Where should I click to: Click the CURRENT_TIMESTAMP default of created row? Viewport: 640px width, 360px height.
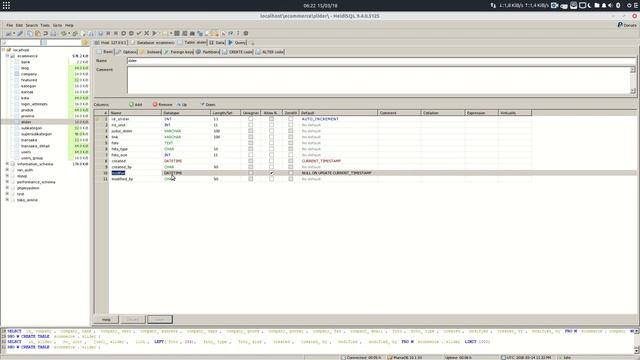(321, 161)
